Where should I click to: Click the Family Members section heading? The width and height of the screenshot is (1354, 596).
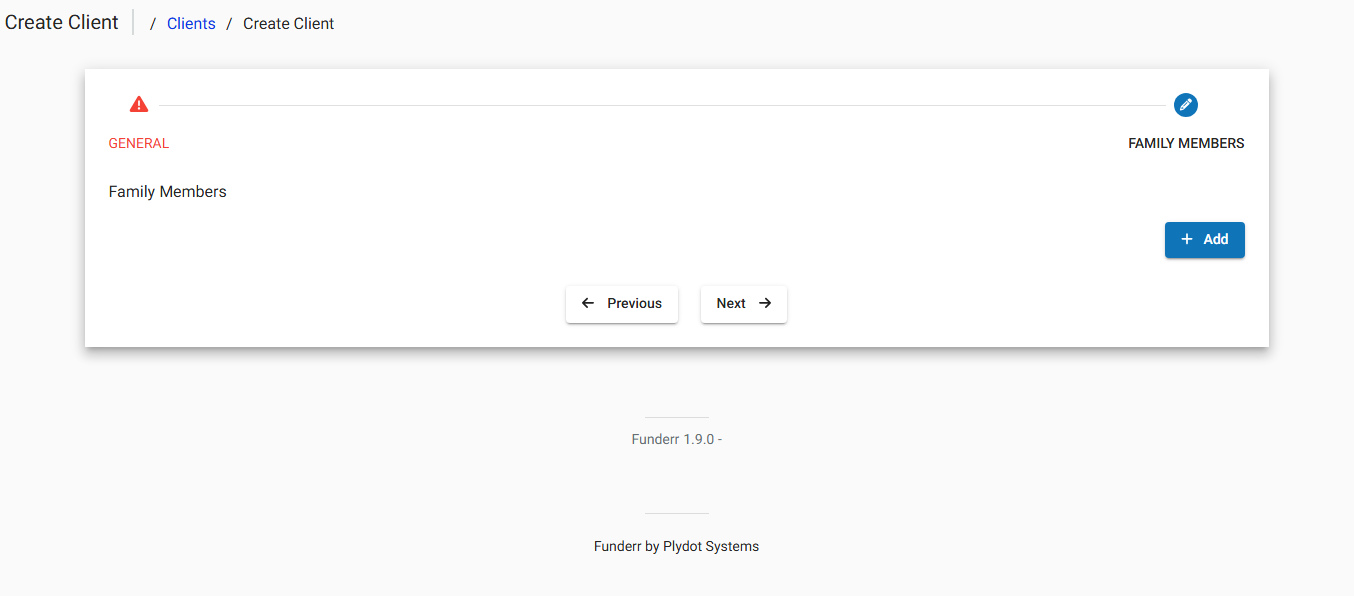pos(167,191)
